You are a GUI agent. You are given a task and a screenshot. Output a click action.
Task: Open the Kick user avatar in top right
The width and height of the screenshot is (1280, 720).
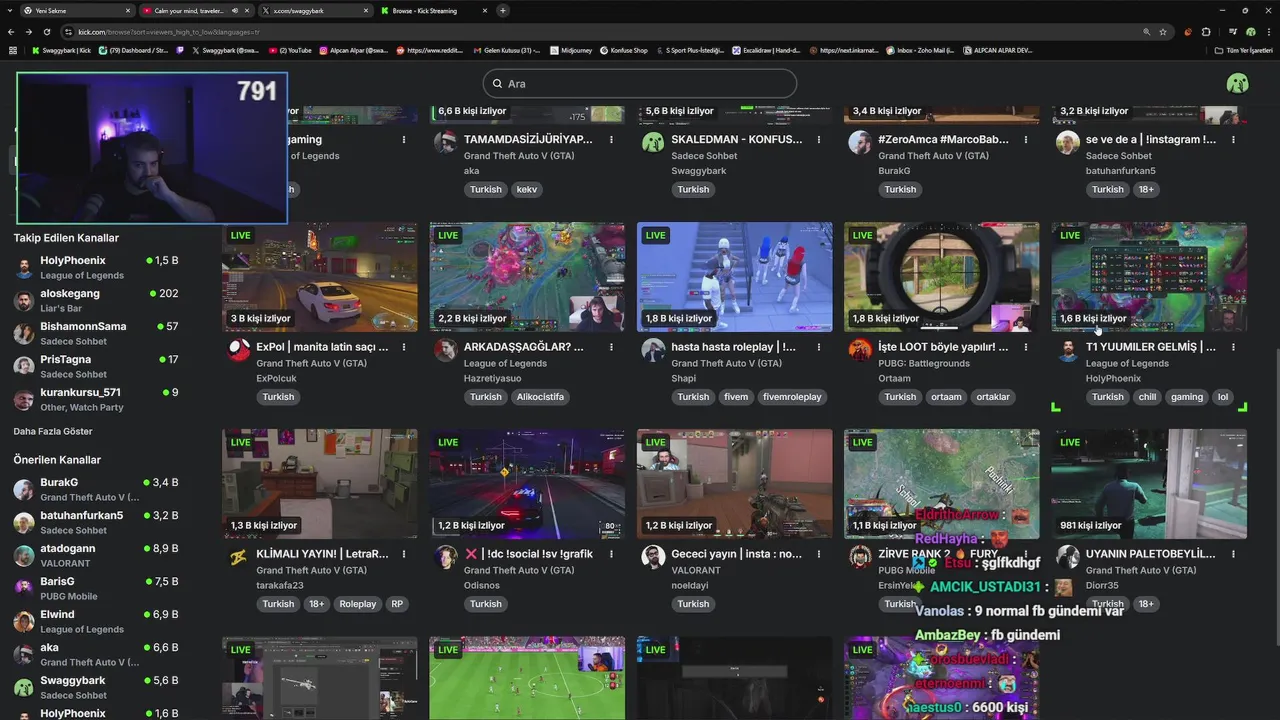coord(1237,83)
